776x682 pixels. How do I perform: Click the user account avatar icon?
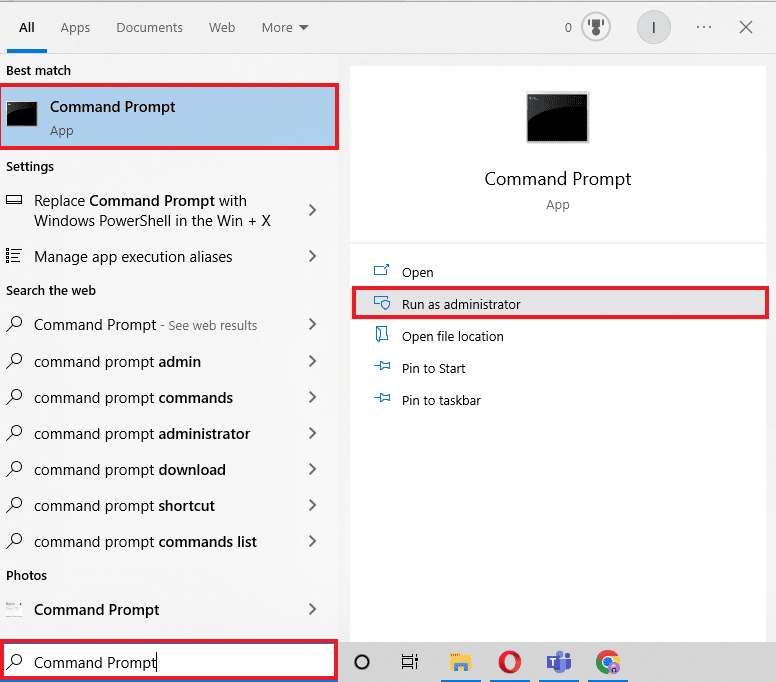tap(654, 28)
